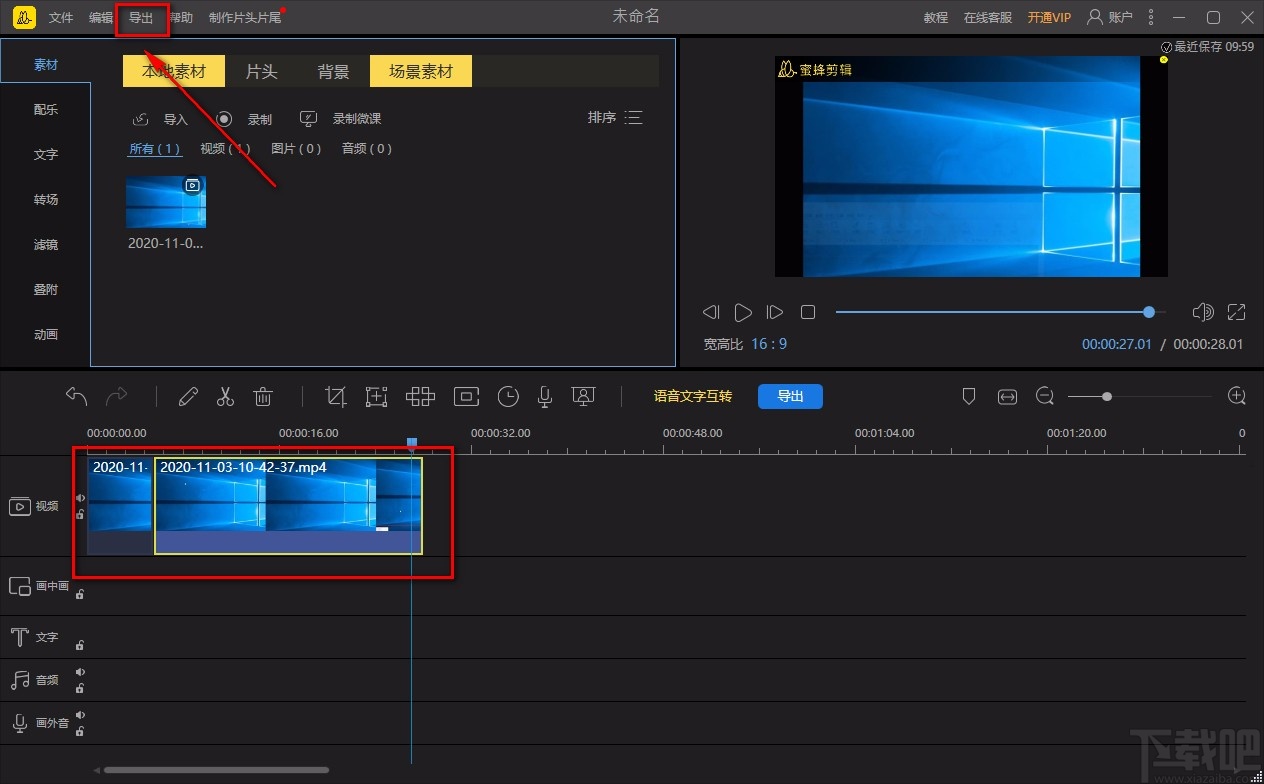Mute the 视频 track speaker icon
Screen dimensions: 1264x784
(x=80, y=498)
